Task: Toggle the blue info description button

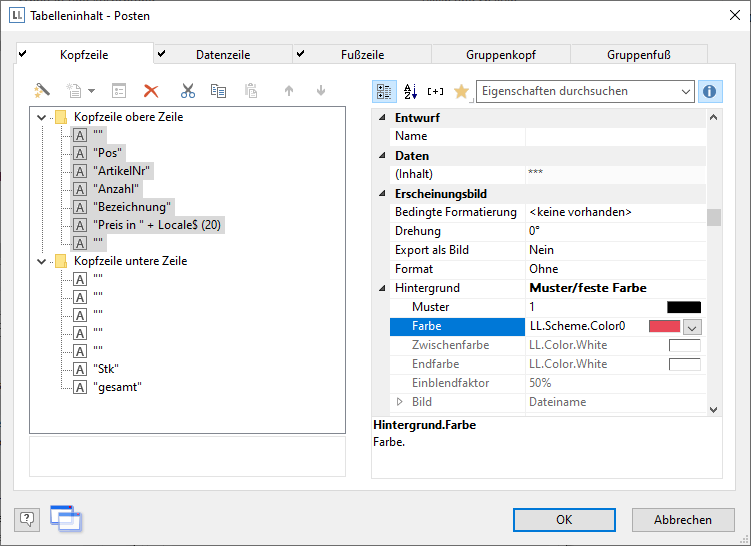Action: [x=710, y=91]
